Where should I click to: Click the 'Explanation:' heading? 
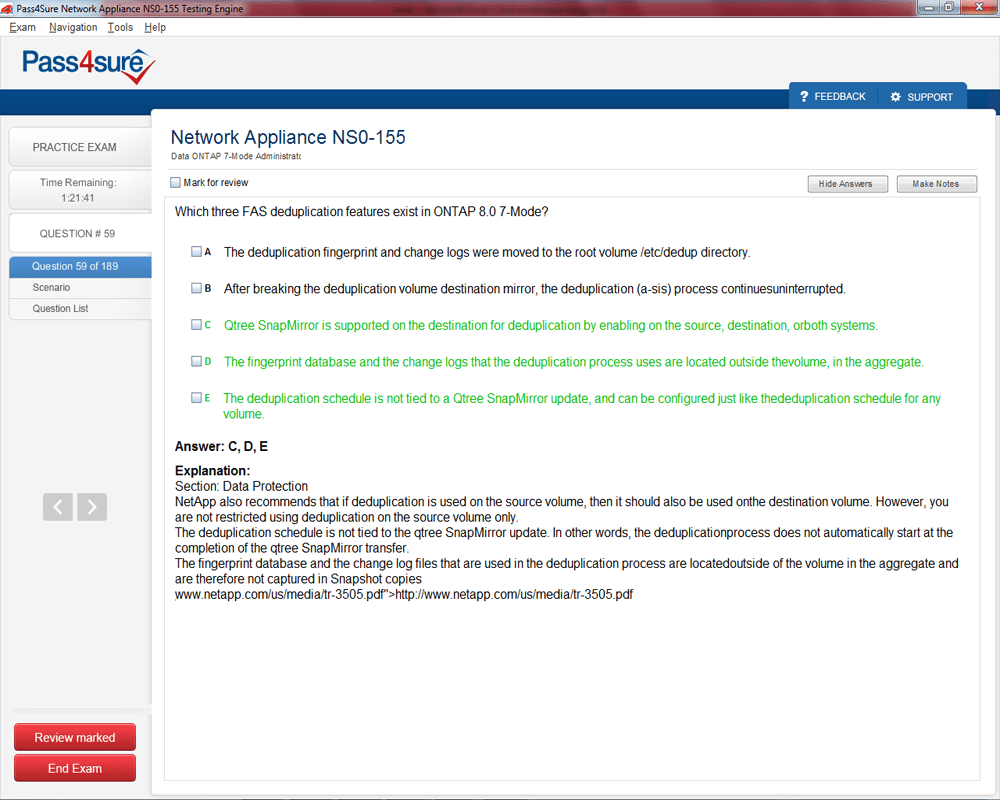point(212,471)
